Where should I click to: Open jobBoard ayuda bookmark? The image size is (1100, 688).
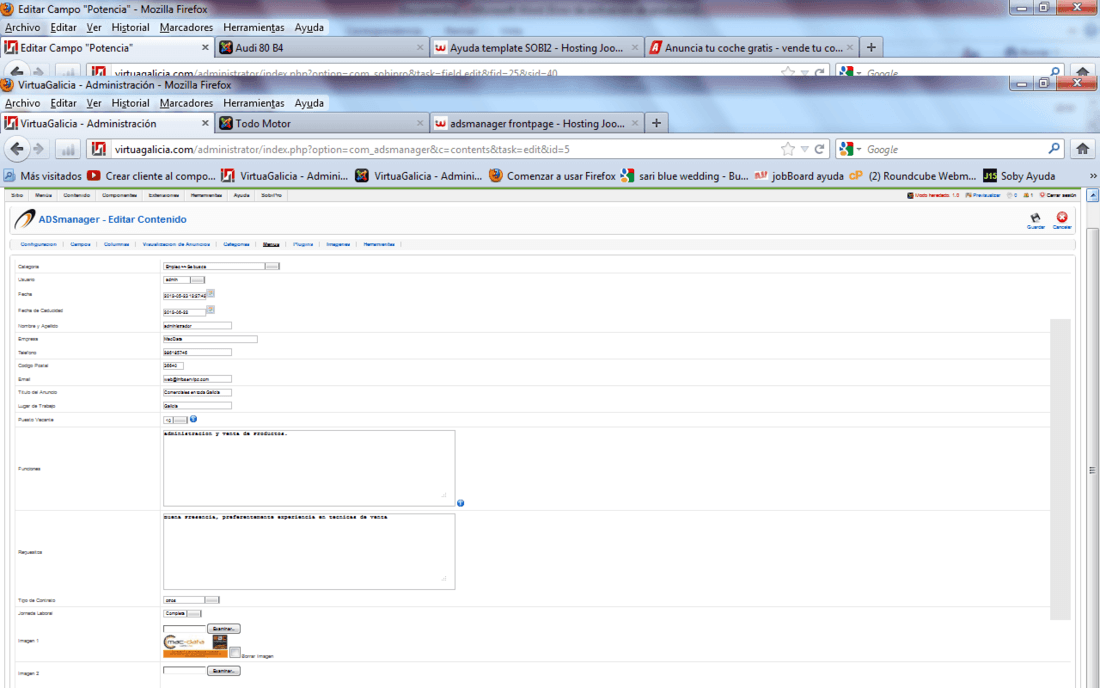click(x=799, y=176)
